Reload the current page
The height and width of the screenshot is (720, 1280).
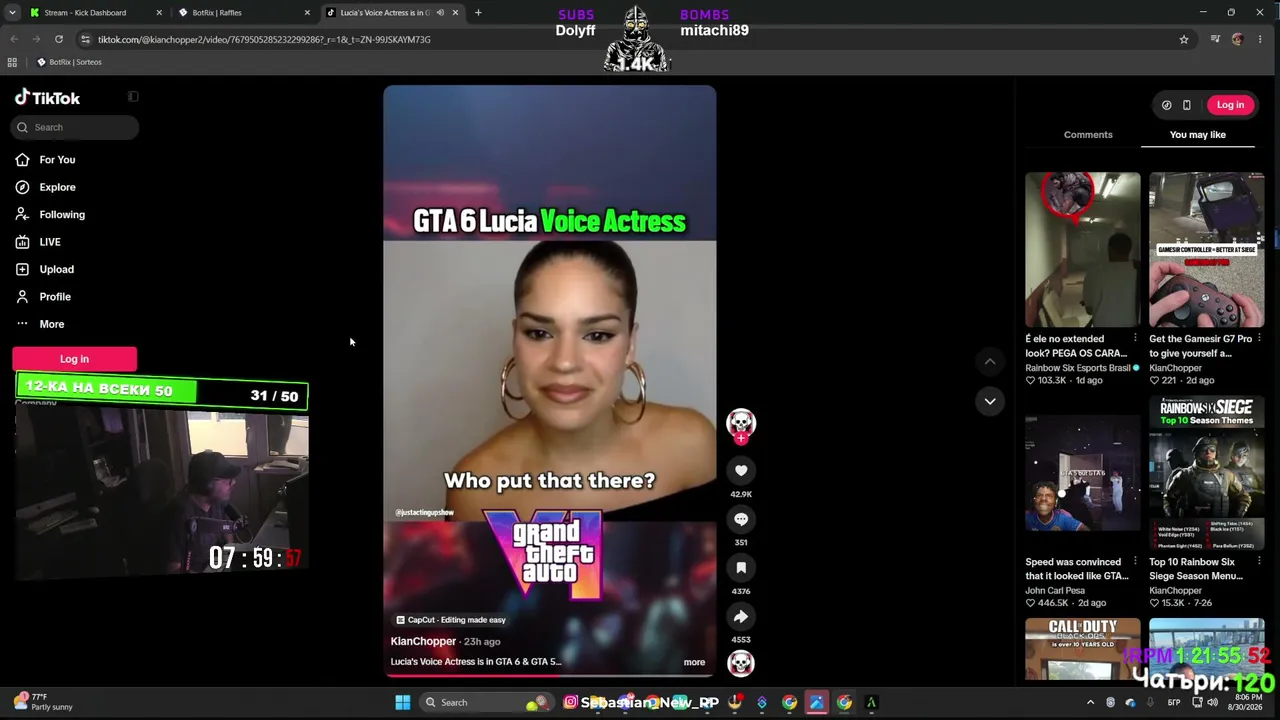click(59, 39)
